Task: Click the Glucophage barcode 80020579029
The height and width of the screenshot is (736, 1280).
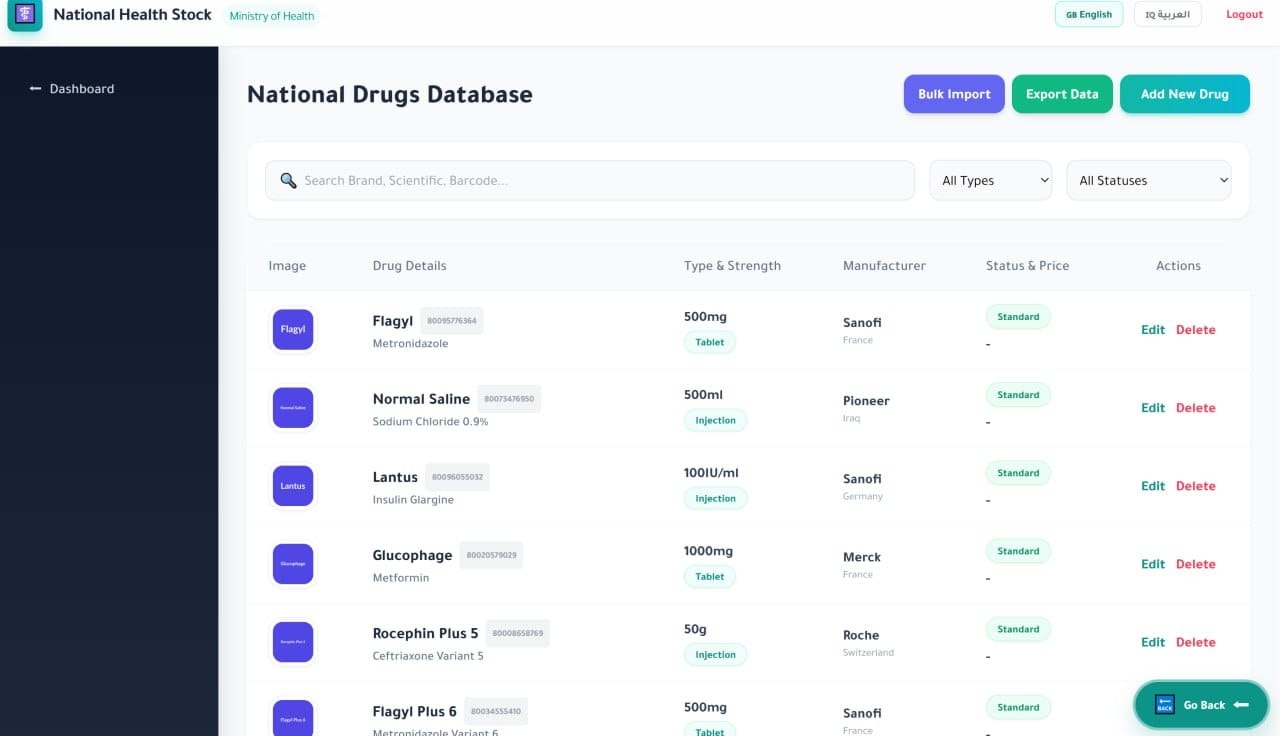Action: pos(491,555)
